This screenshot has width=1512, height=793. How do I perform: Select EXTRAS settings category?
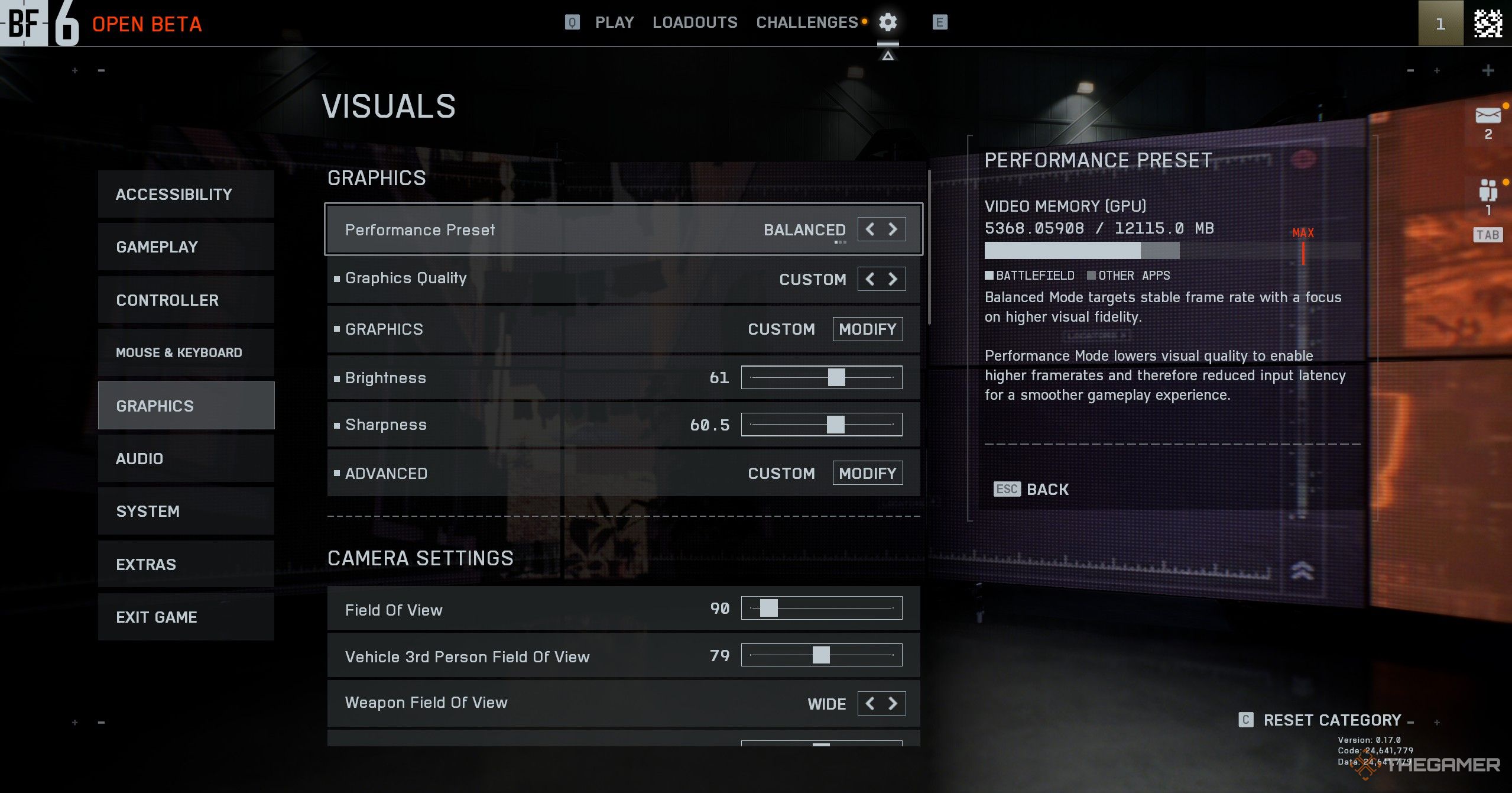186,564
